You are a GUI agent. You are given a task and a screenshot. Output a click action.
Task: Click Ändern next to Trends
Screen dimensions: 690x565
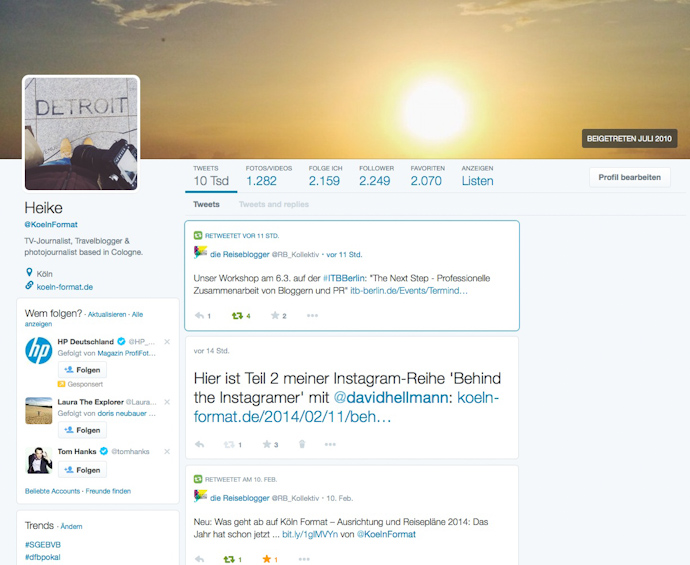click(x=71, y=526)
